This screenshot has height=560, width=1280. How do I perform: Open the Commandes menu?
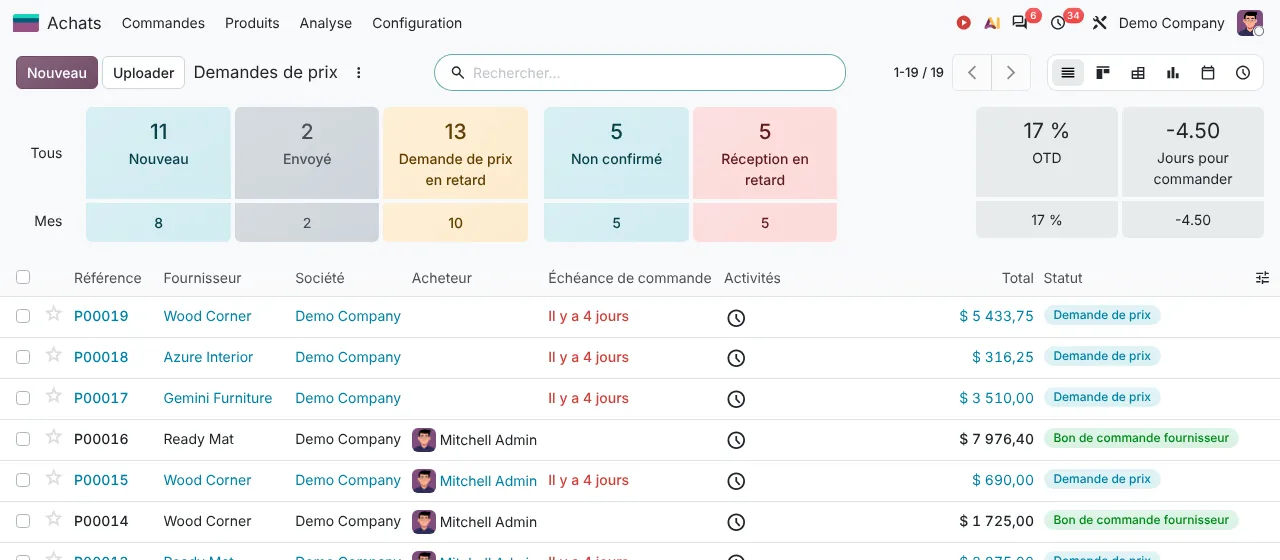(x=163, y=23)
